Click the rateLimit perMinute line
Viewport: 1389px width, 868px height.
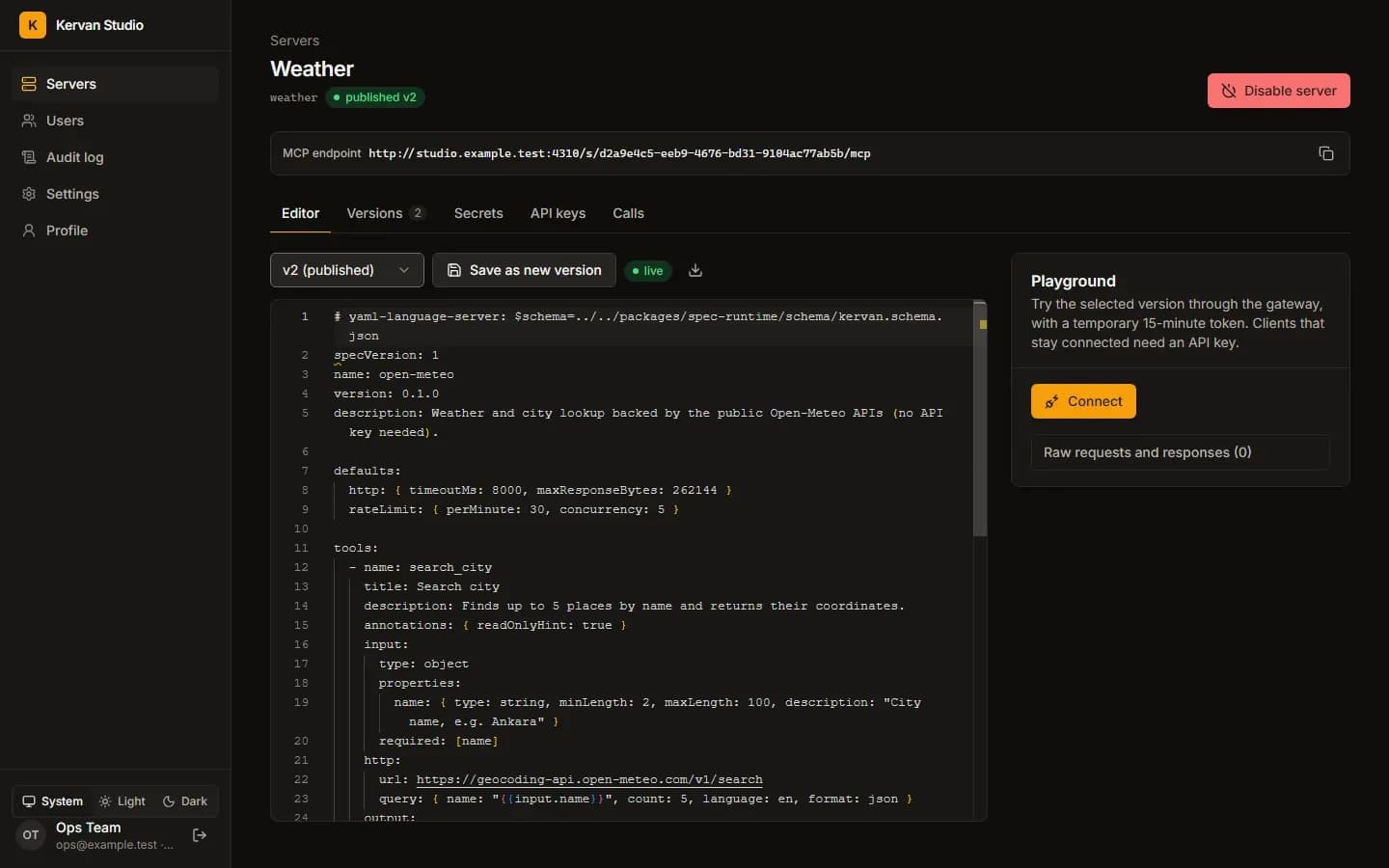tap(514, 509)
